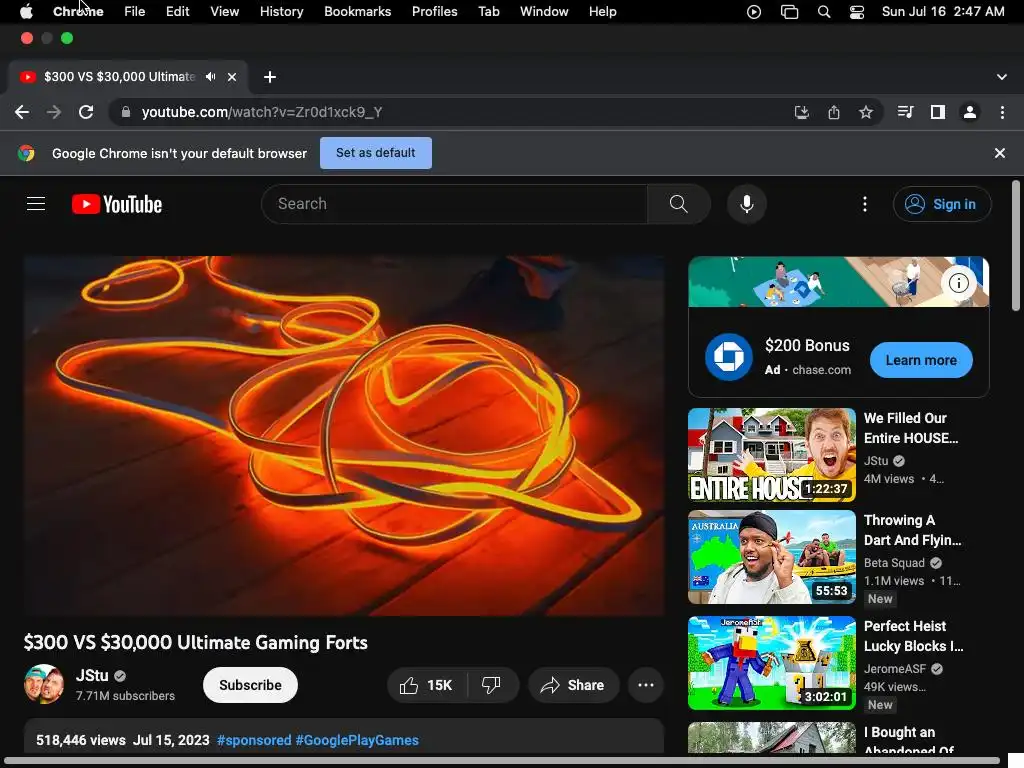The height and width of the screenshot is (768, 1024).
Task: Click the horizontal page scrollbar
Action: (502, 761)
